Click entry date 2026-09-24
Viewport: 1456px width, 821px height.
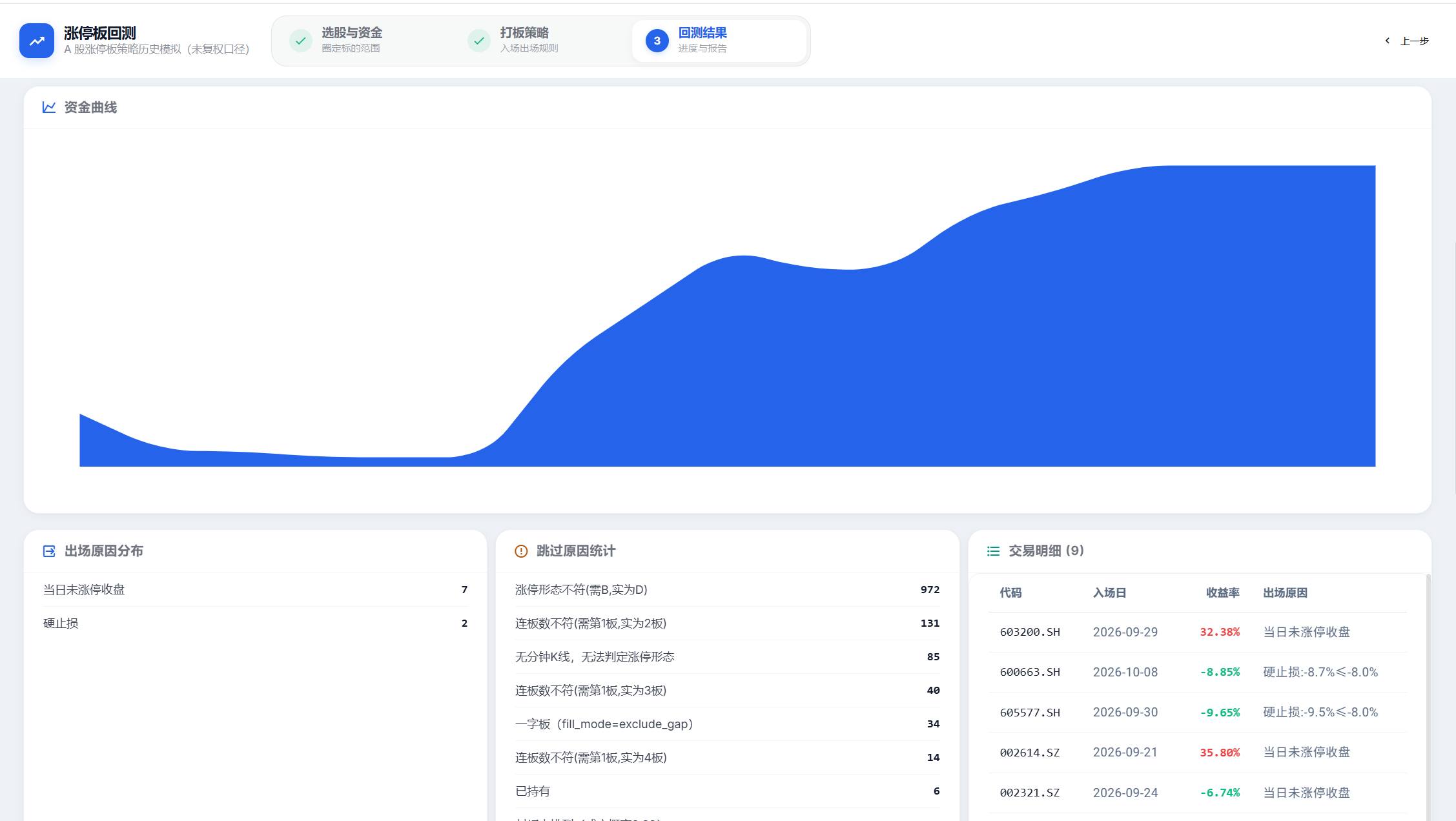pyautogui.click(x=1125, y=793)
